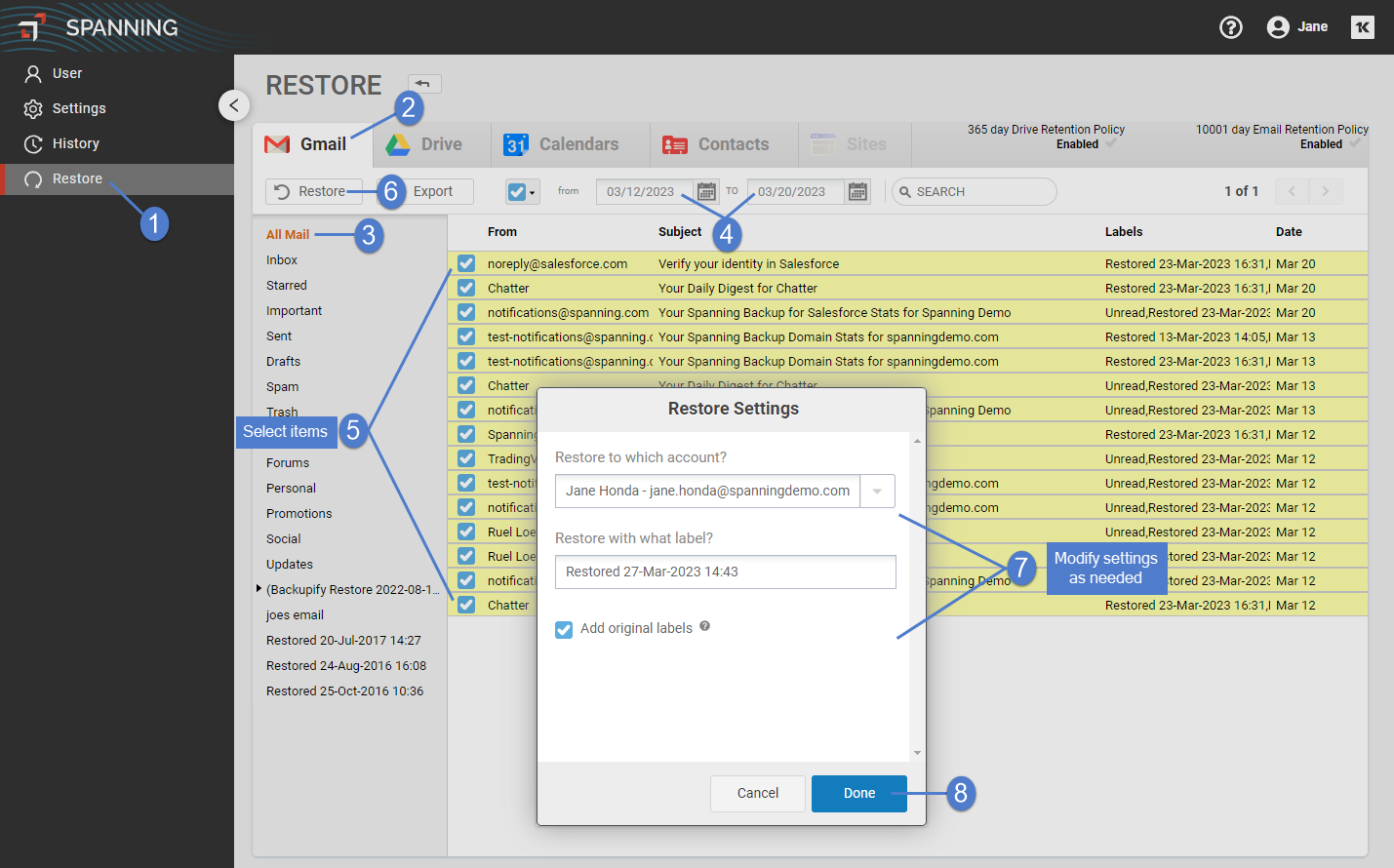
Task: Uncheck the last Chatter row dated Mar 12
Action: click(x=466, y=605)
